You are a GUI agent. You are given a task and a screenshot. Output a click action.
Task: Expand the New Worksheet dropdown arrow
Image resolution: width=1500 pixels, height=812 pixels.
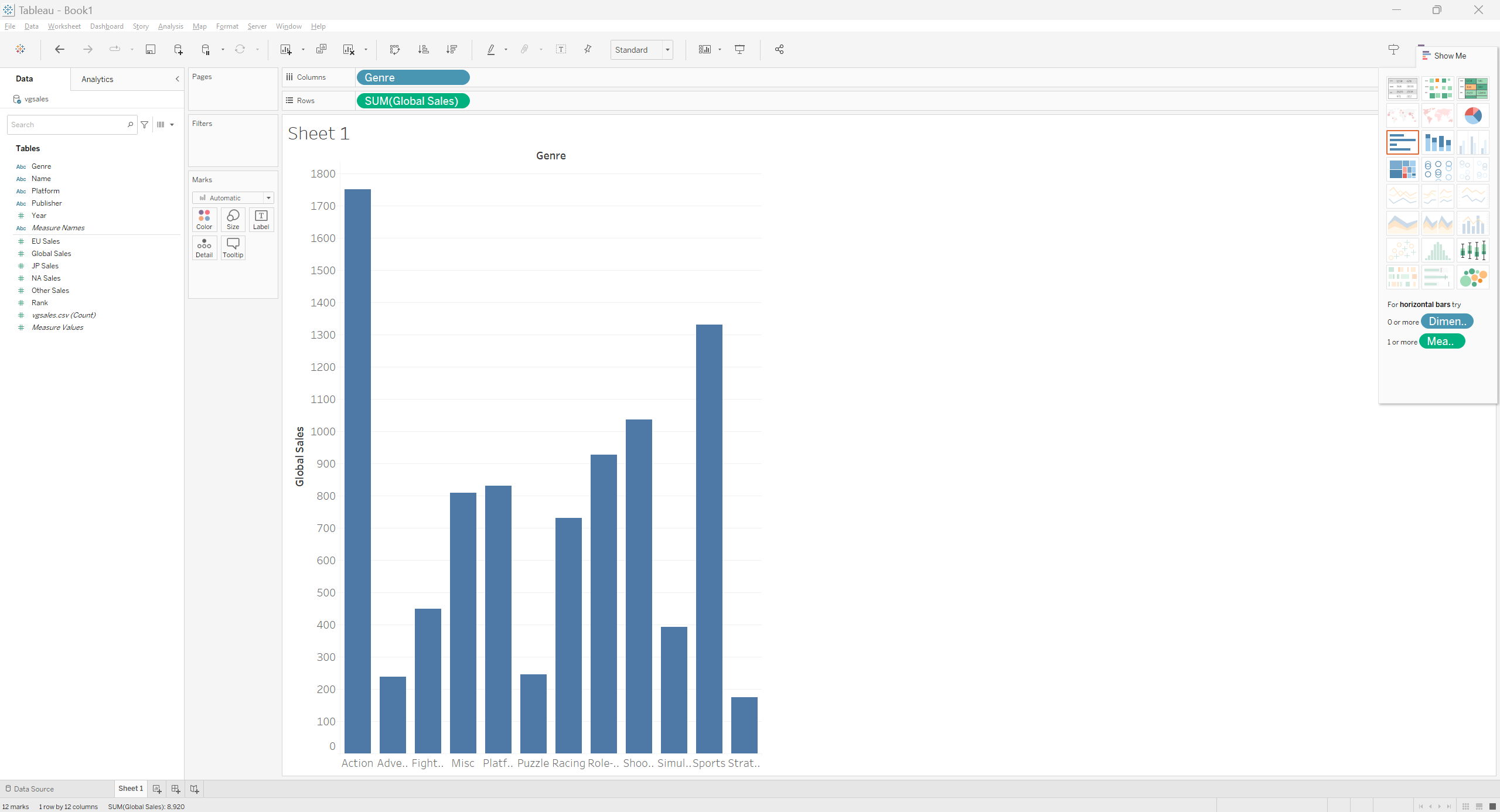click(303, 50)
